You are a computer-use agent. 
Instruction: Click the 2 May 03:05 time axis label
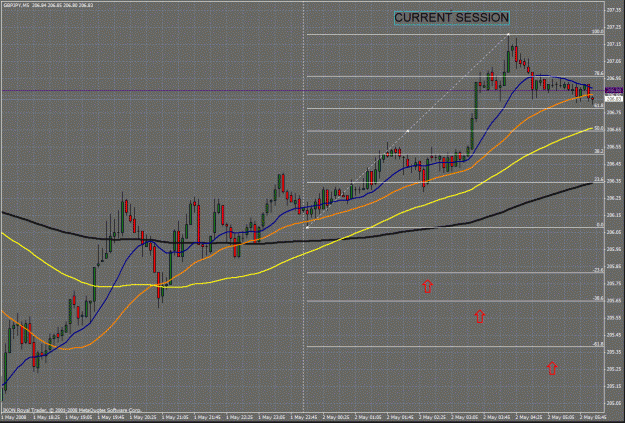[x=464, y=417]
